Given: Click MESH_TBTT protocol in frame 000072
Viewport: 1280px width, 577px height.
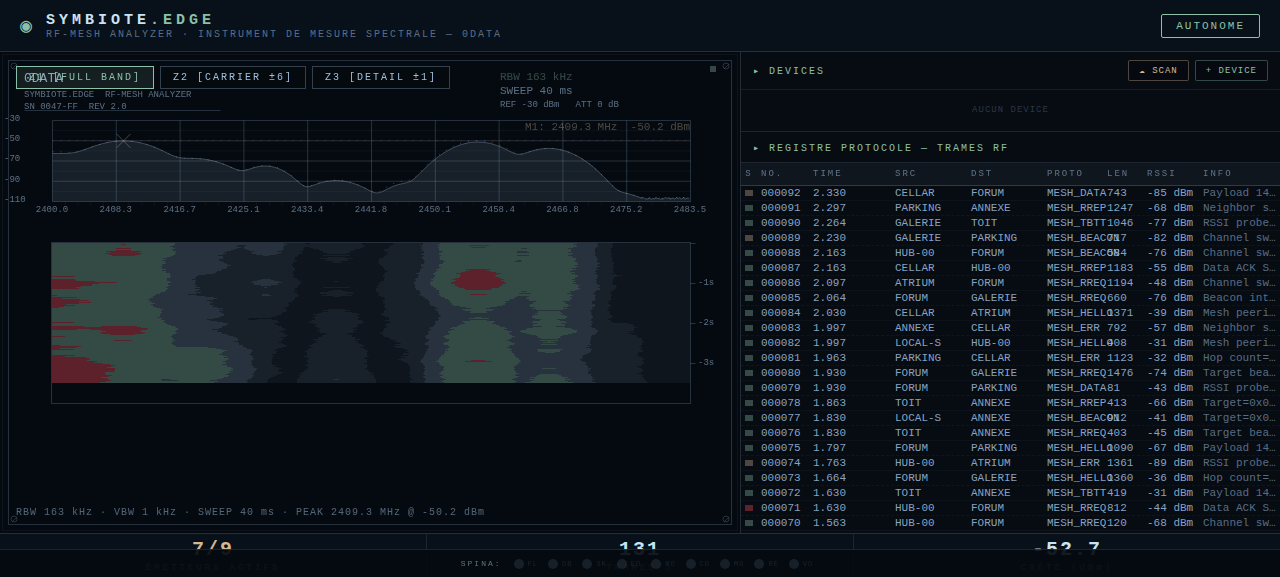Looking at the screenshot, I should pos(1076,493).
